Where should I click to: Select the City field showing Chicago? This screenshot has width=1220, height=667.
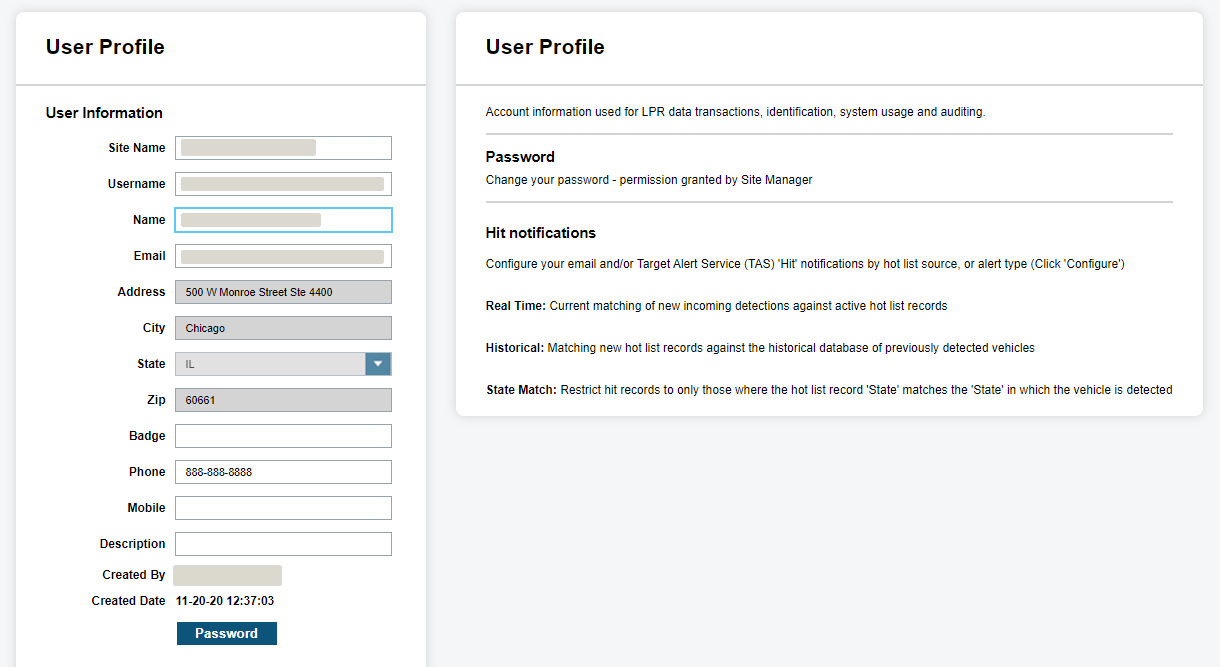point(283,328)
